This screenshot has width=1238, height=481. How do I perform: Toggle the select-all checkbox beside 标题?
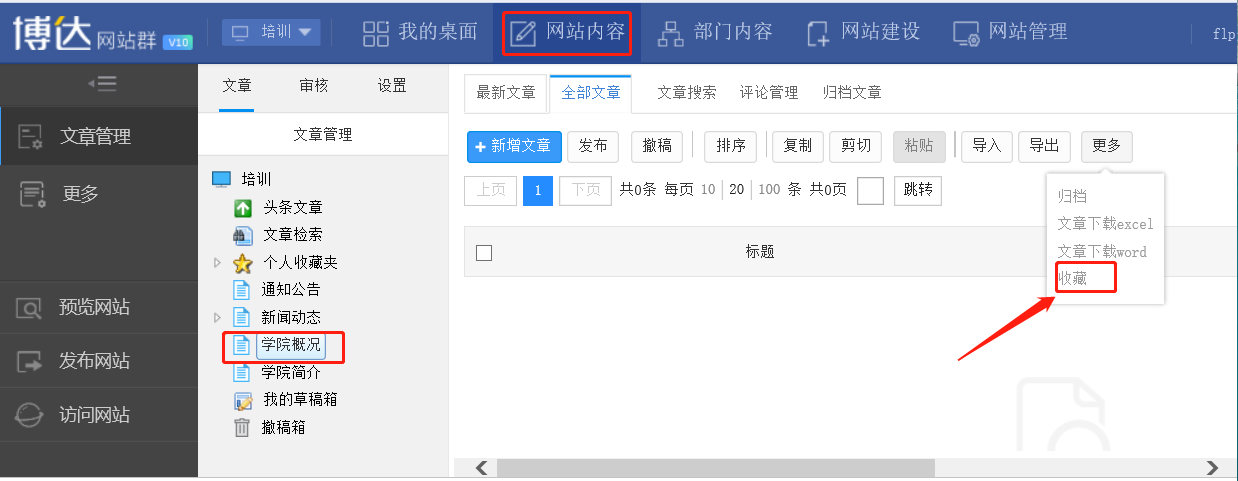pos(484,253)
